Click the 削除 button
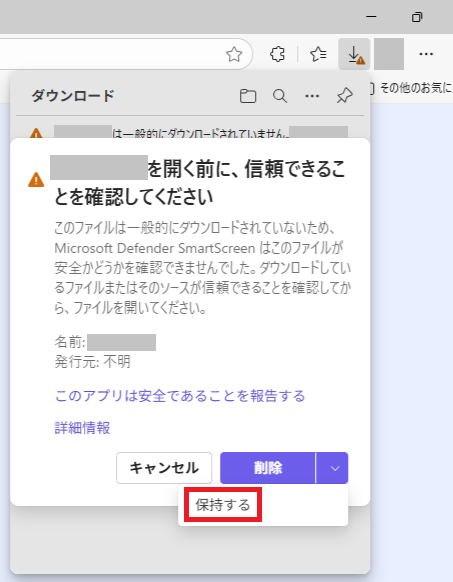Image resolution: width=453 pixels, height=582 pixels. point(268,468)
